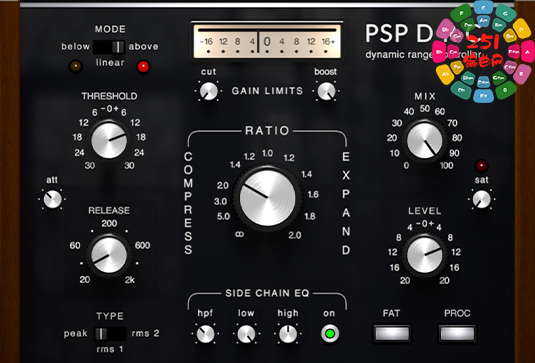Image resolution: width=535 pixels, height=363 pixels.
Task: Click the 50 mix value marking
Action: tap(425, 109)
